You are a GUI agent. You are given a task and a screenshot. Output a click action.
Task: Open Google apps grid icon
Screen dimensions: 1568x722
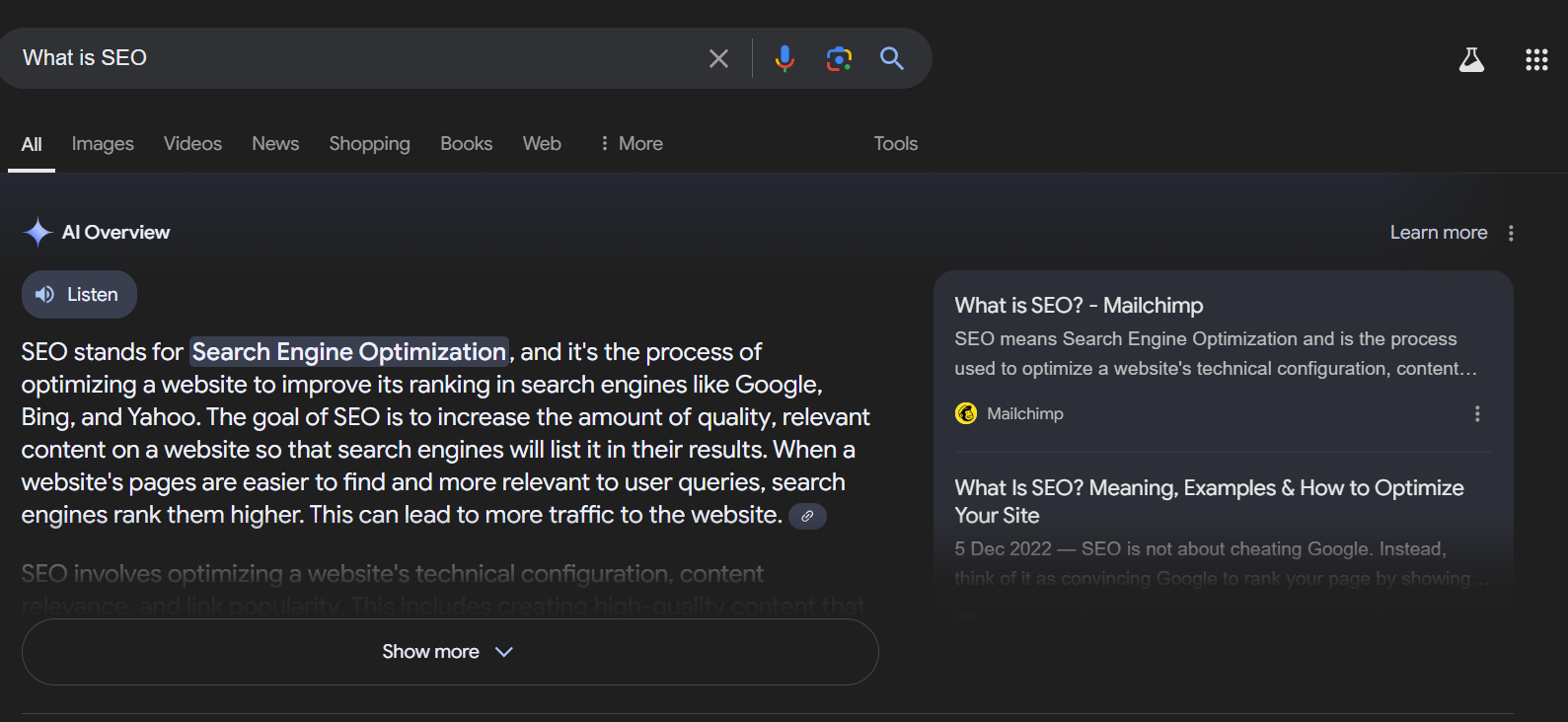click(1536, 60)
